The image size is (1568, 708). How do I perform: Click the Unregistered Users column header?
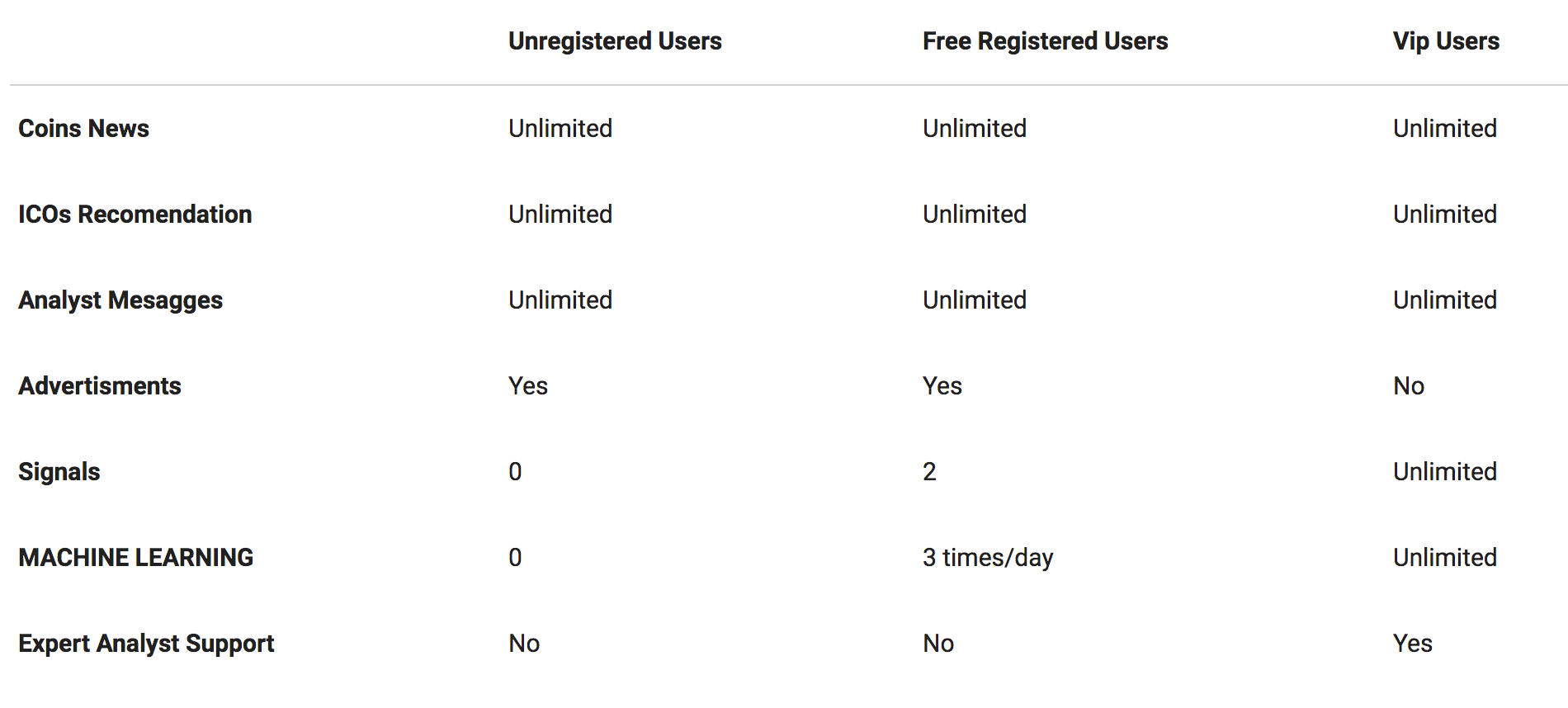point(615,41)
